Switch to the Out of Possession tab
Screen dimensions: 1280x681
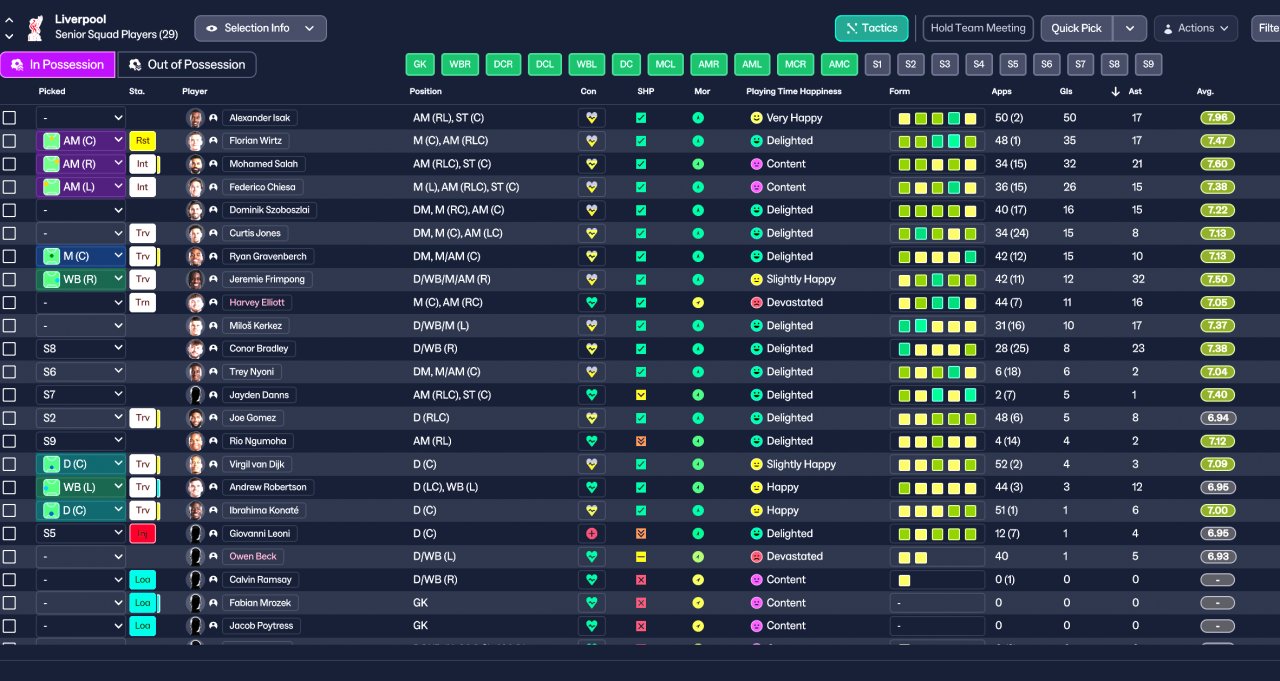187,64
